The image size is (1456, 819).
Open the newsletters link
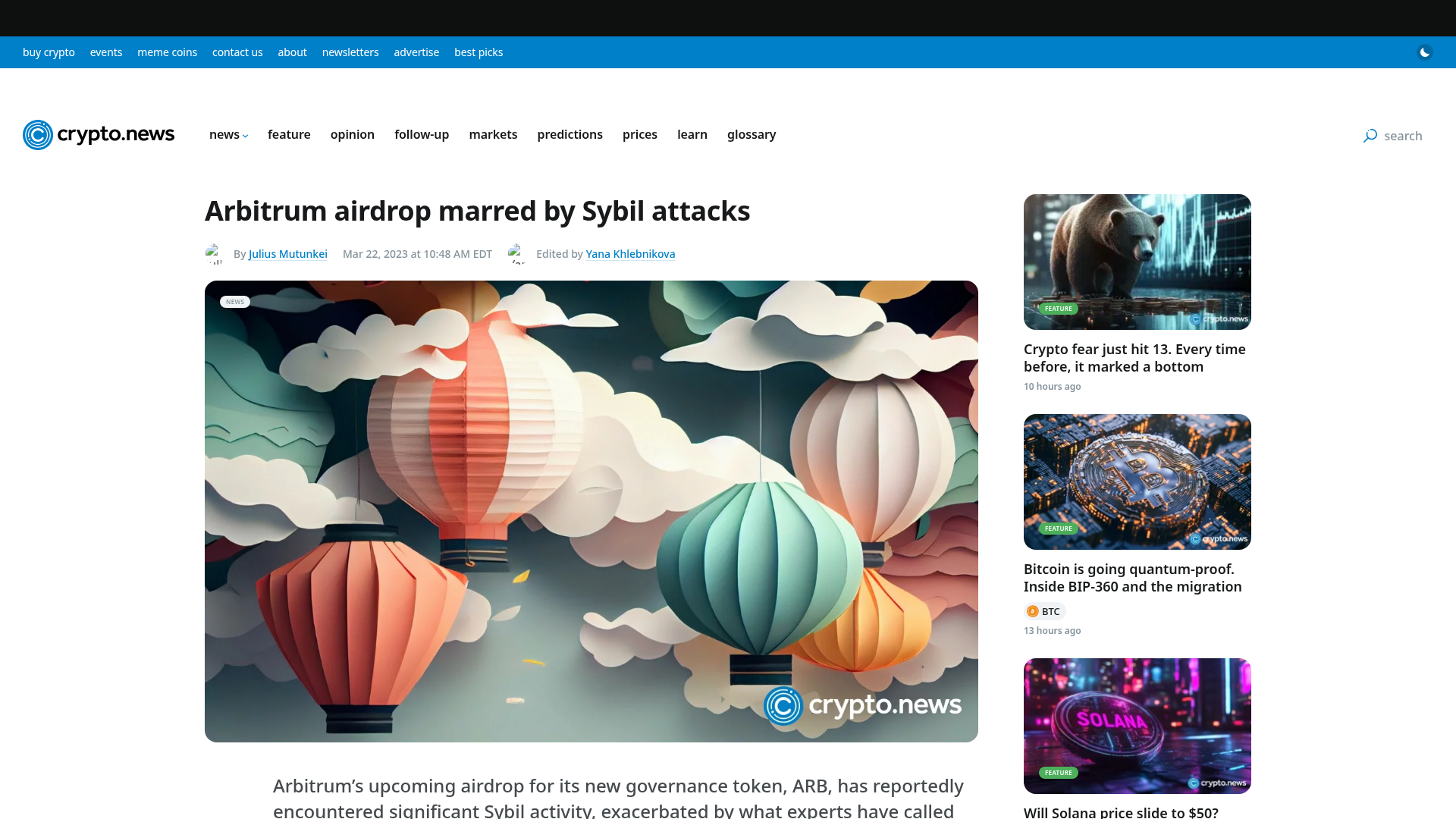[x=350, y=52]
